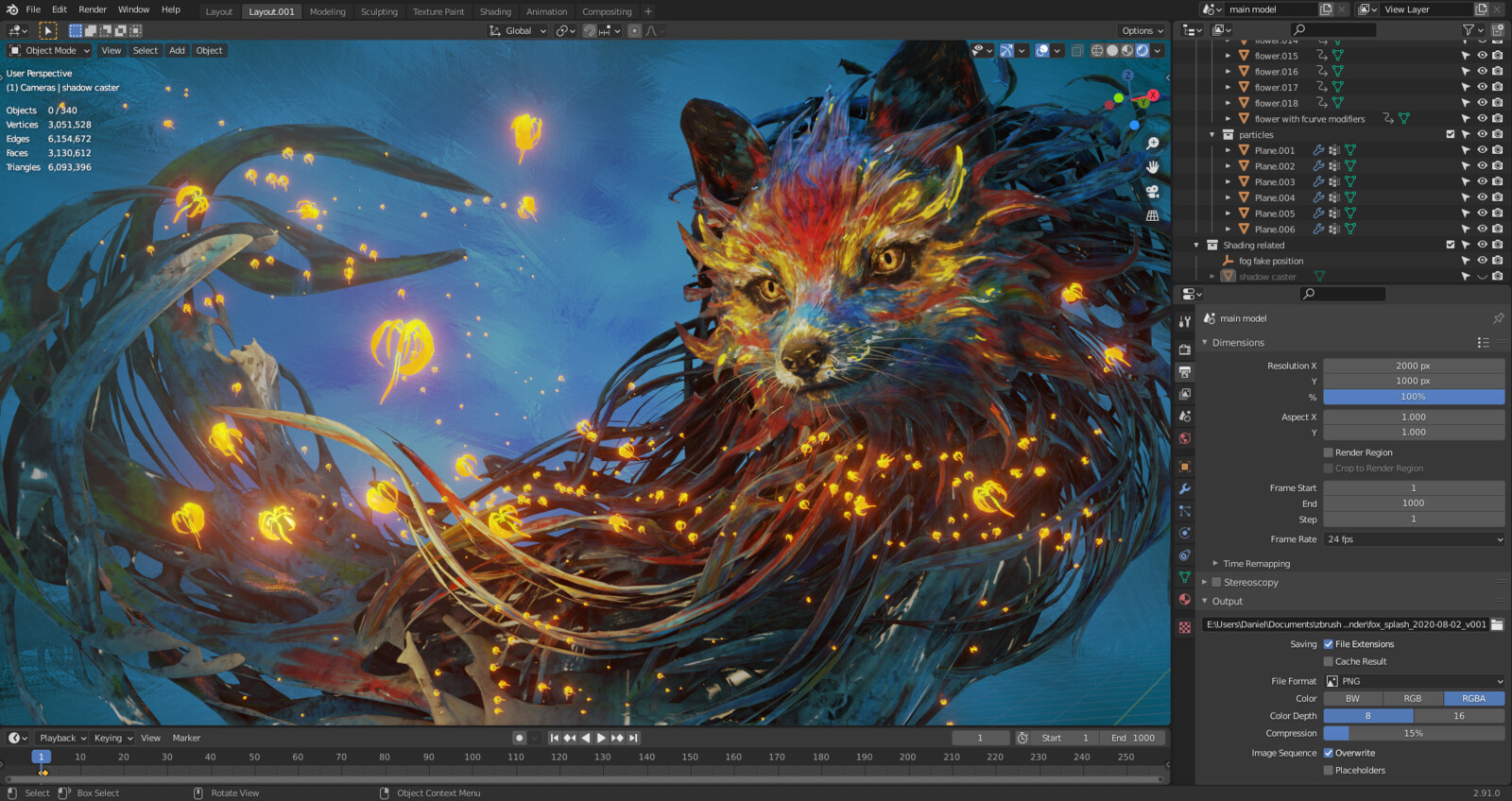Open the Particles properties tab

click(x=1184, y=511)
